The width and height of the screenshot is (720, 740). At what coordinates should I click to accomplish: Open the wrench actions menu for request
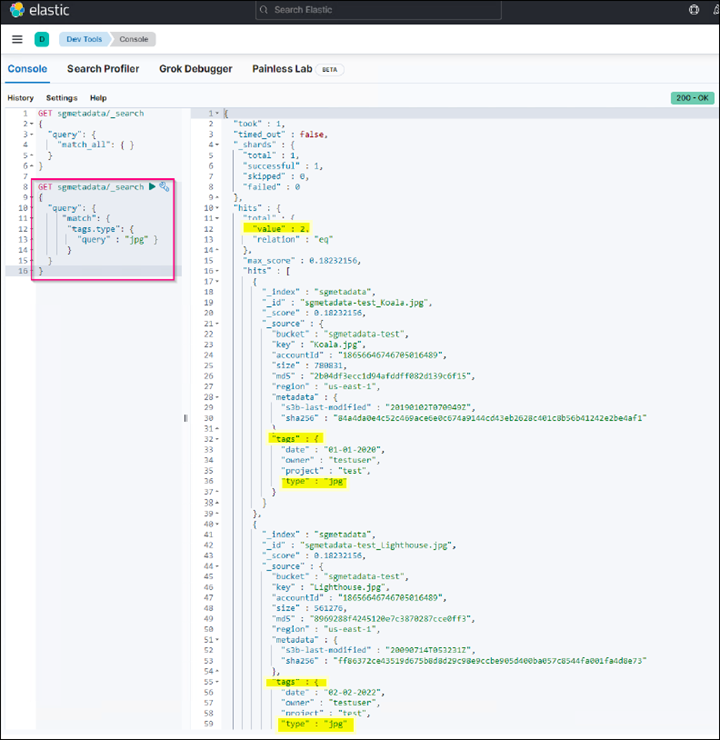point(165,187)
